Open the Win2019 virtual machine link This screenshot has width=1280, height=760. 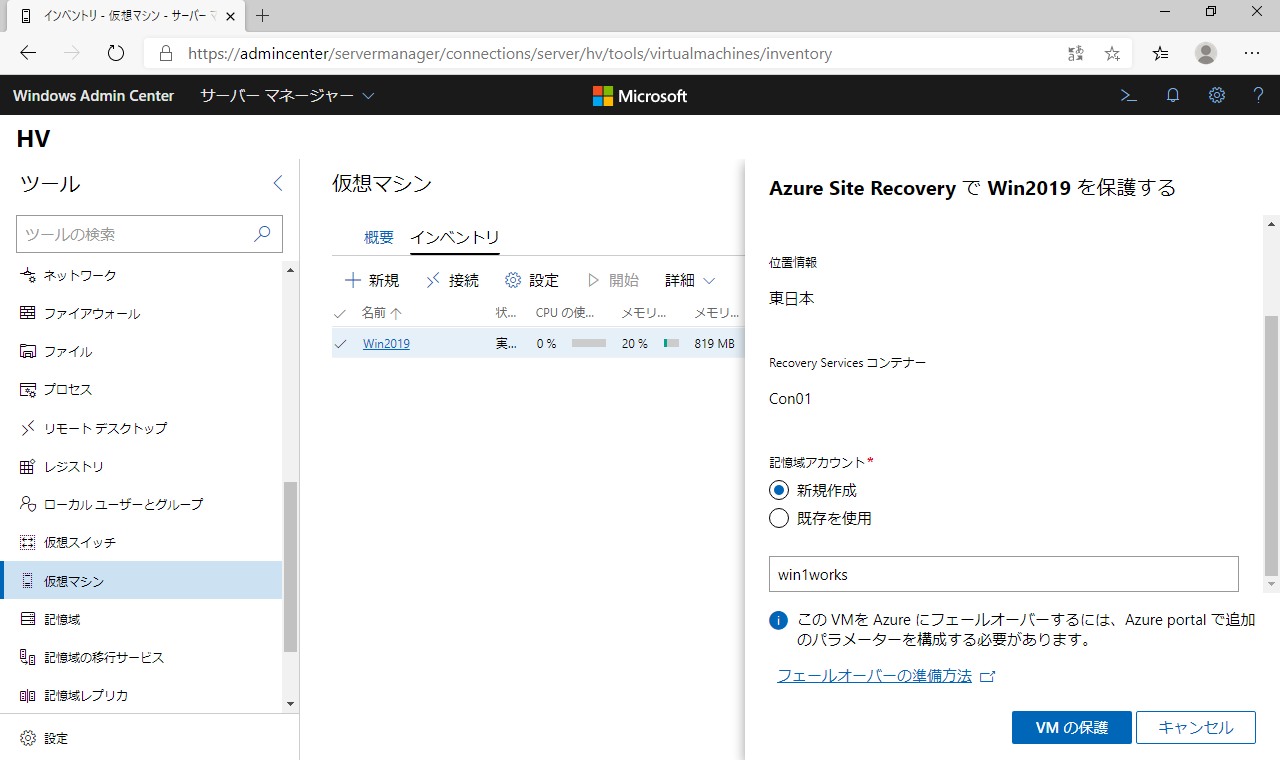(386, 344)
